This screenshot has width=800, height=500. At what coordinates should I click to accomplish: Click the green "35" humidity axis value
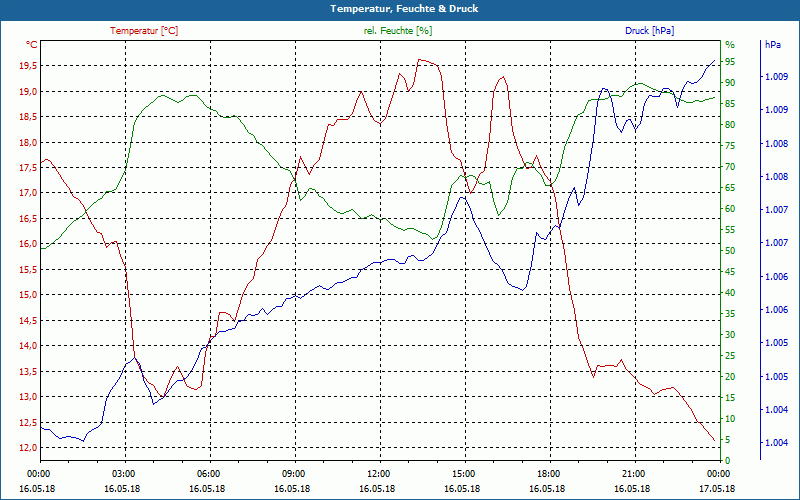coord(730,314)
